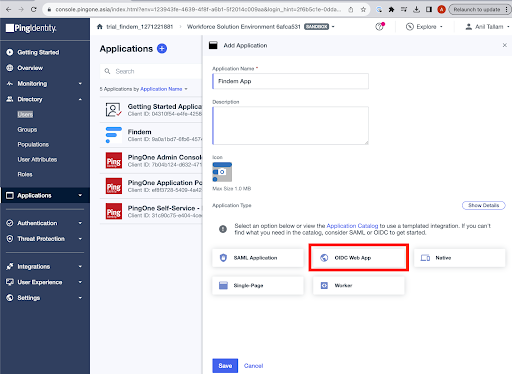
Task: Click the browser extensions puzzle icon
Action: click(x=391, y=9)
